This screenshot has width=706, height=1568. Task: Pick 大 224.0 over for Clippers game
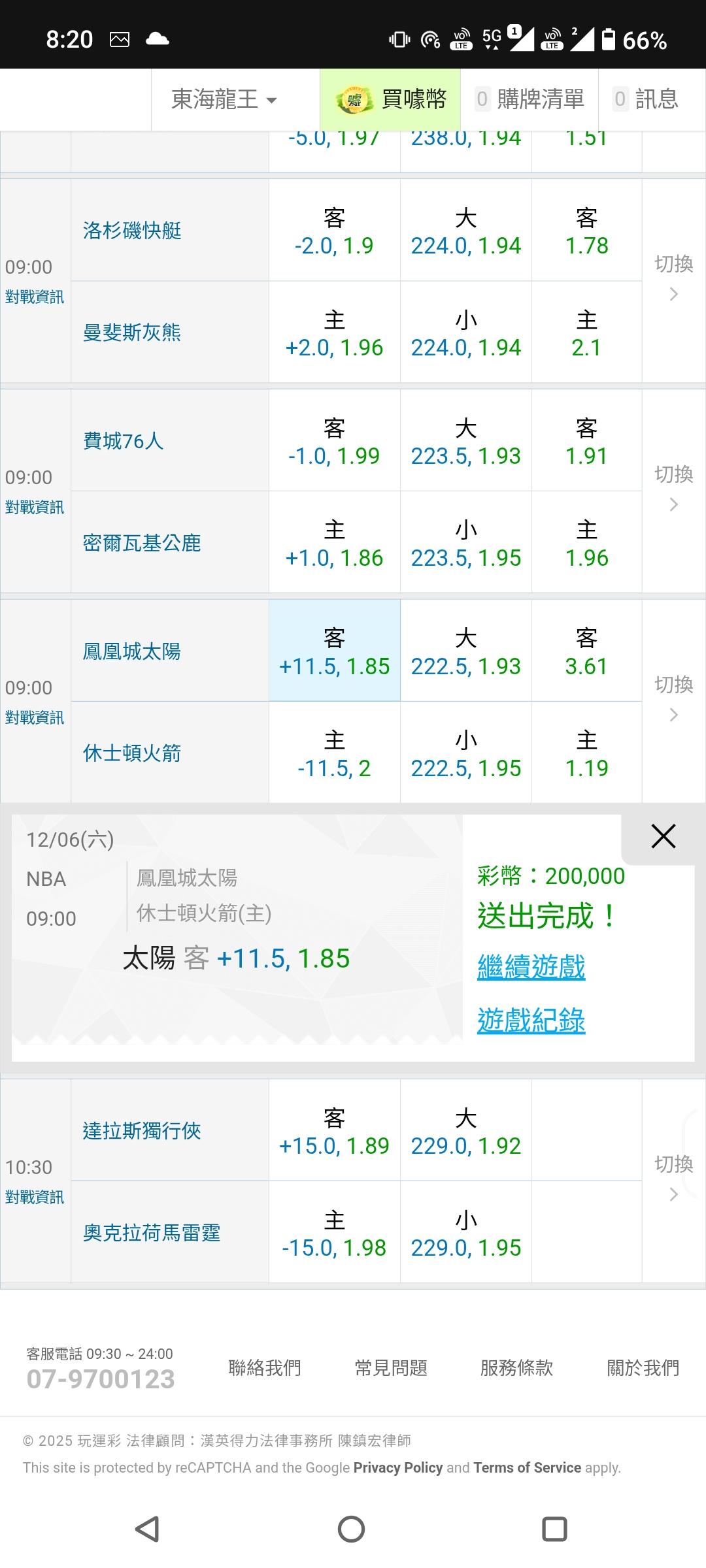tap(465, 231)
